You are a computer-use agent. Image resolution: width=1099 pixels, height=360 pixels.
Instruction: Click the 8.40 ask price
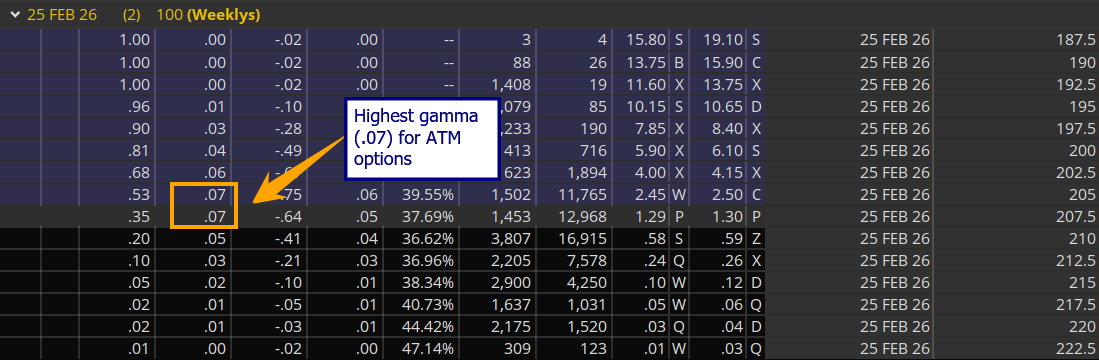pyautogui.click(x=728, y=129)
